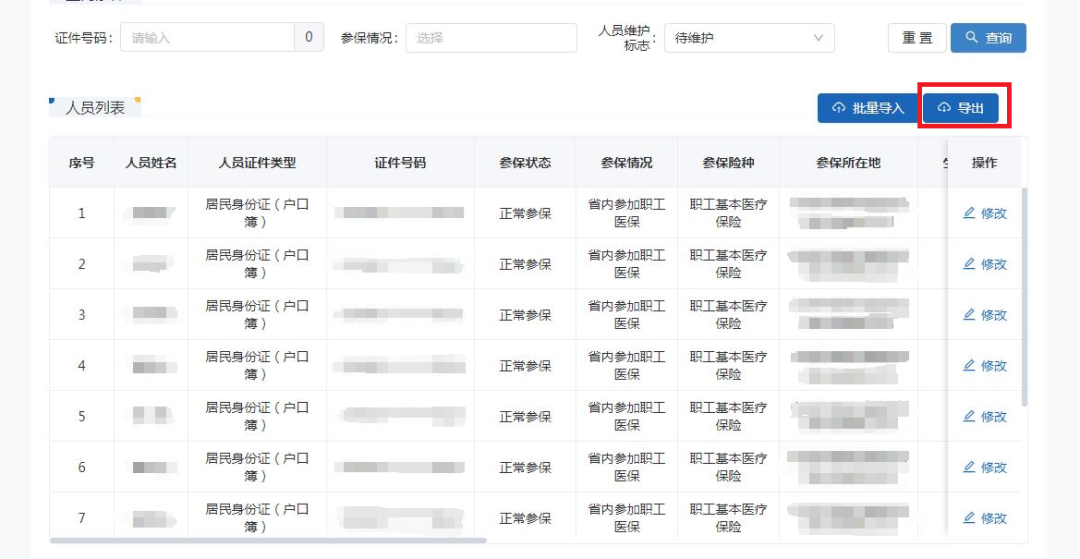The height and width of the screenshot is (559, 1080).
Task: Open the 参保情况 select dropdown
Action: (x=491, y=38)
